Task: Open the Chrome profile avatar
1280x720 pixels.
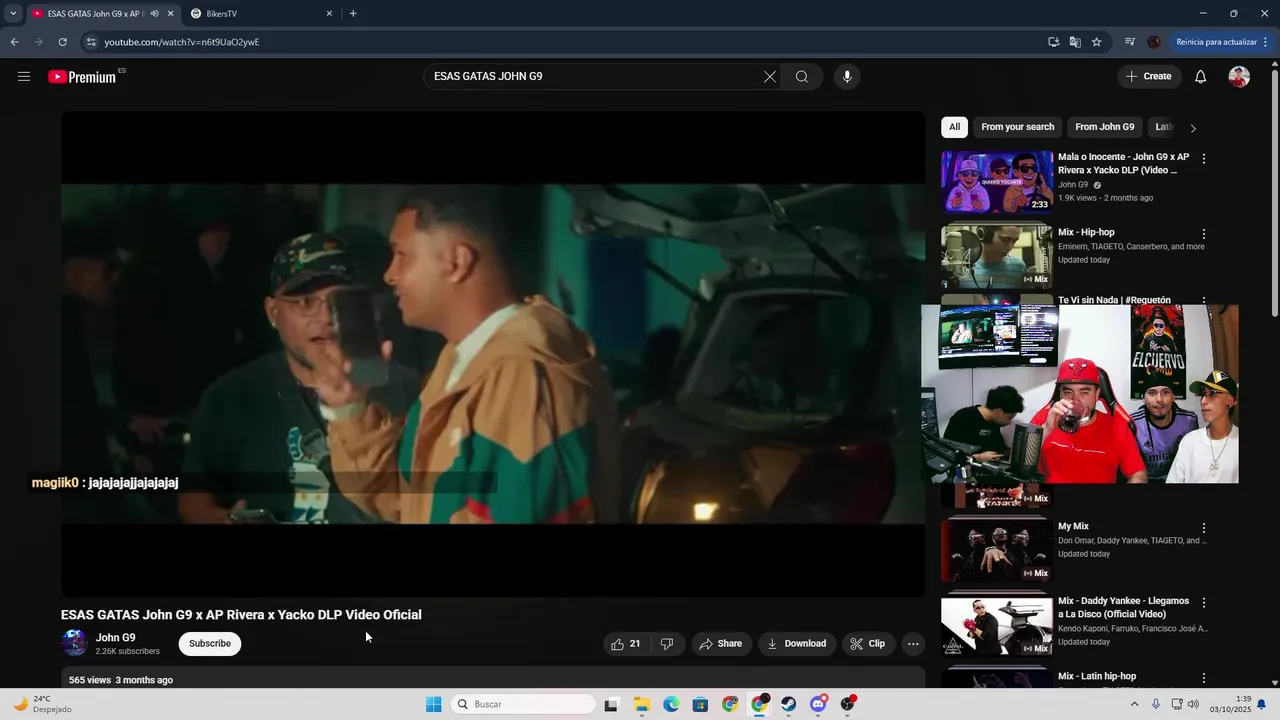Action: [x=1154, y=42]
